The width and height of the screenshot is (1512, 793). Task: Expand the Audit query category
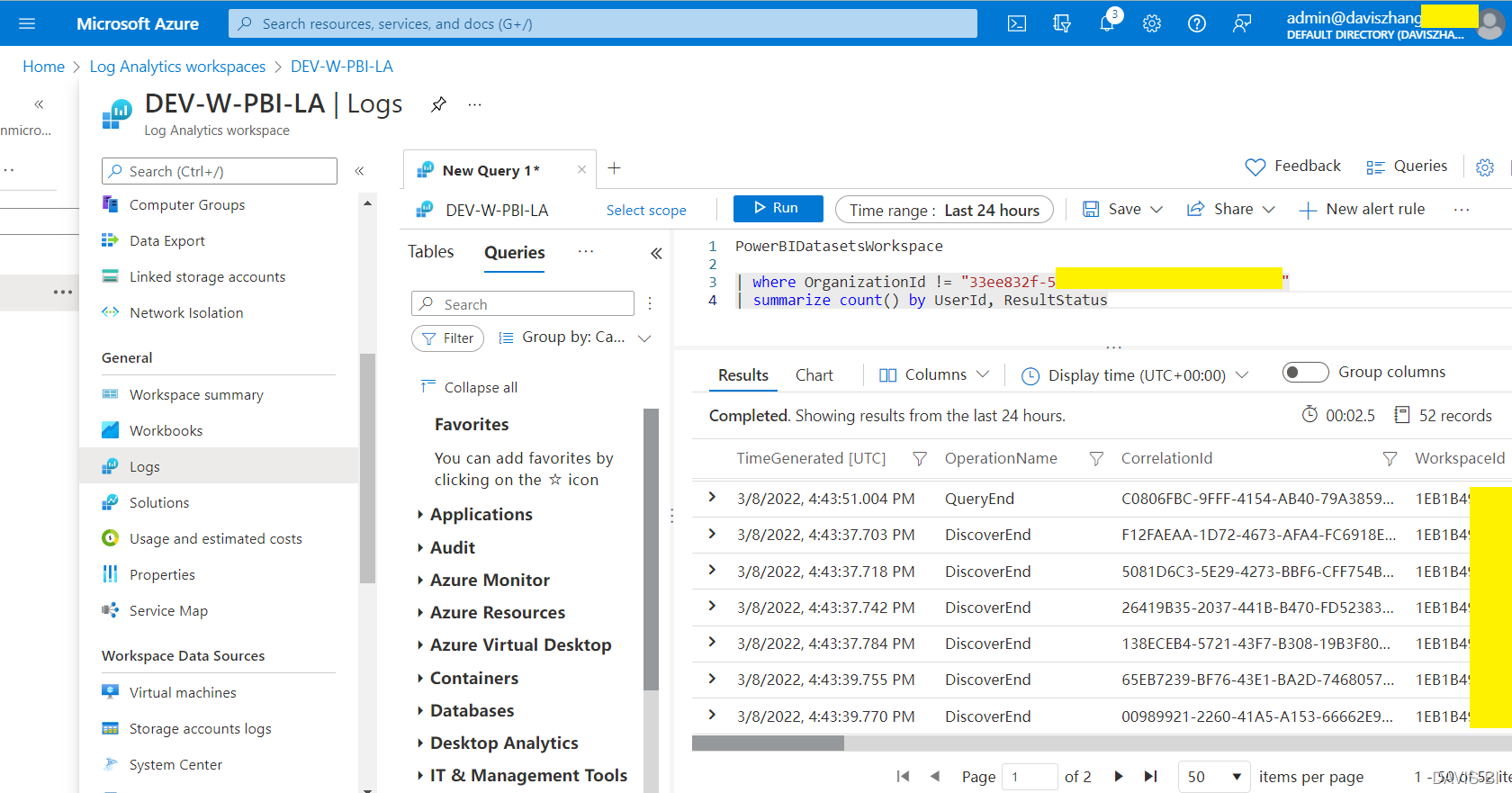452,548
